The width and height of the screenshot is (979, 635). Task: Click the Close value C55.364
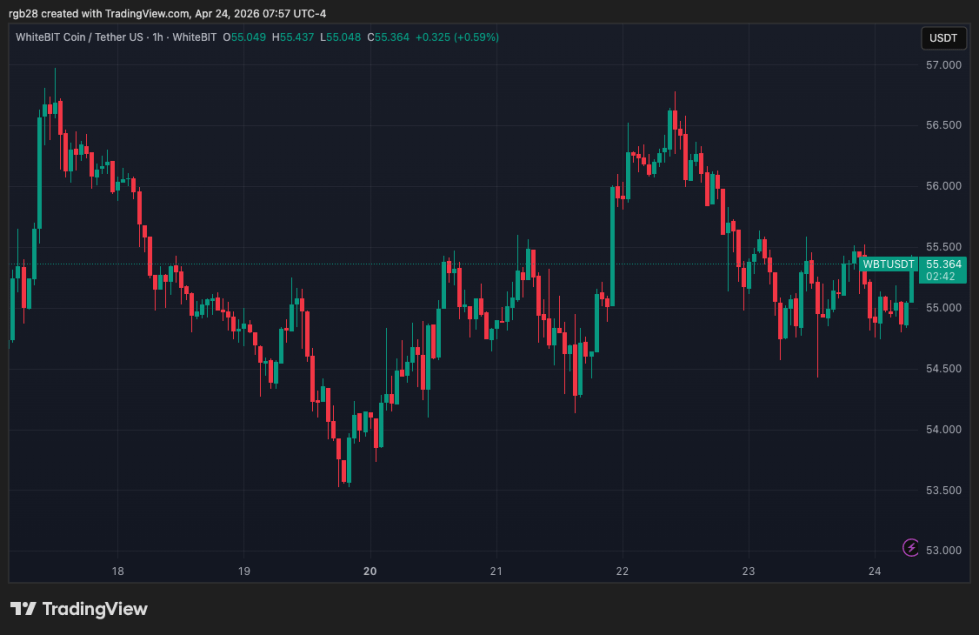click(390, 37)
